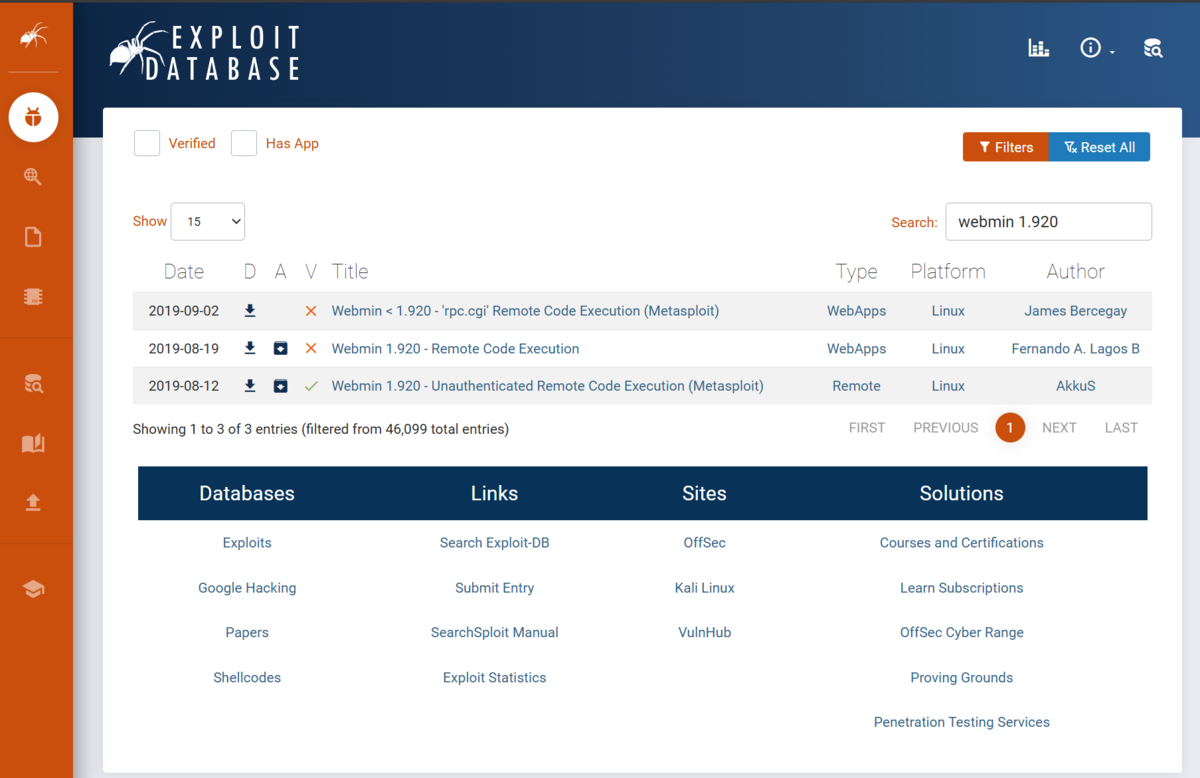Click the unverified X mark on the rpc.cgi row

(311, 311)
